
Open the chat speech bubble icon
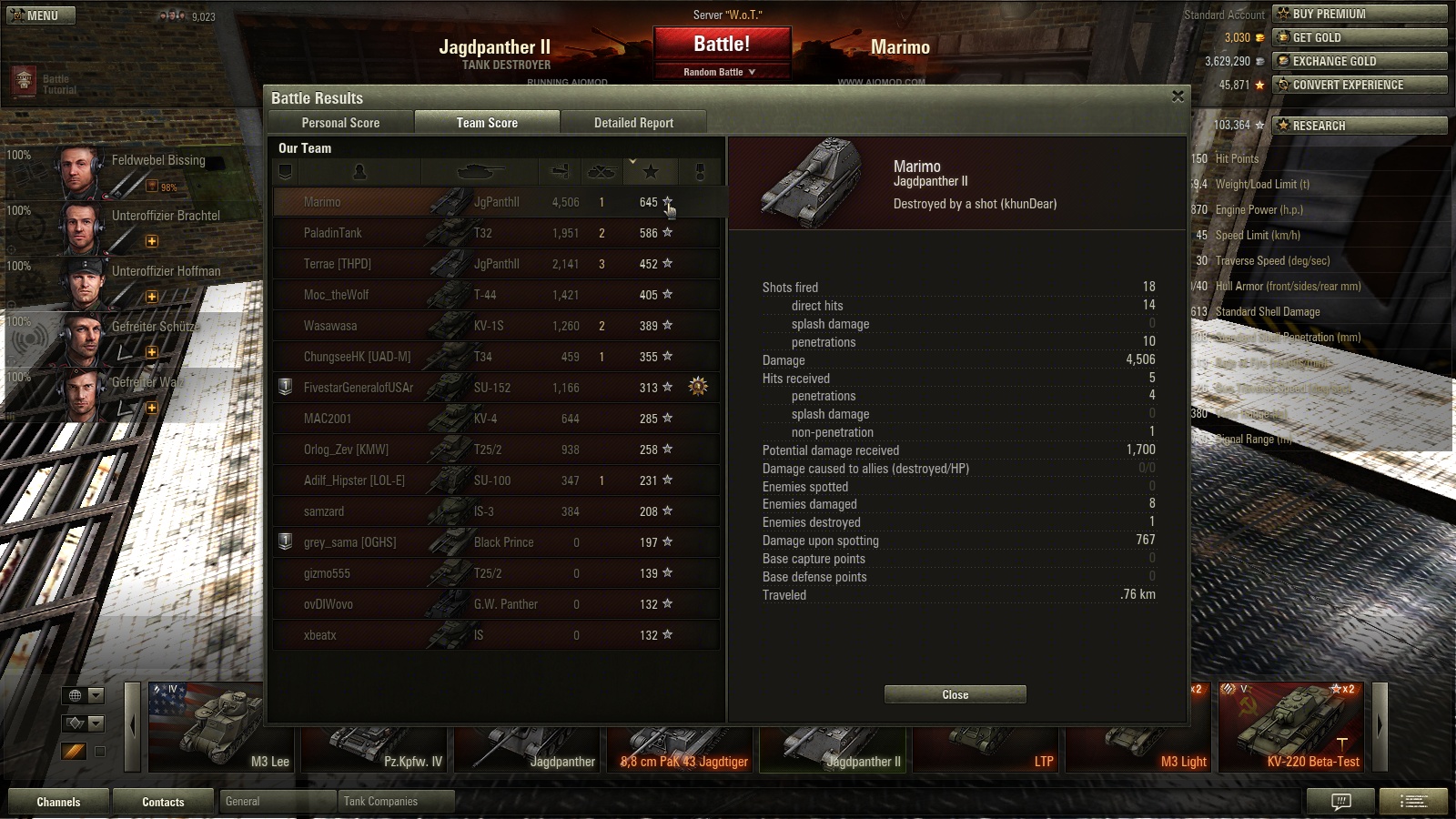coord(1340,802)
